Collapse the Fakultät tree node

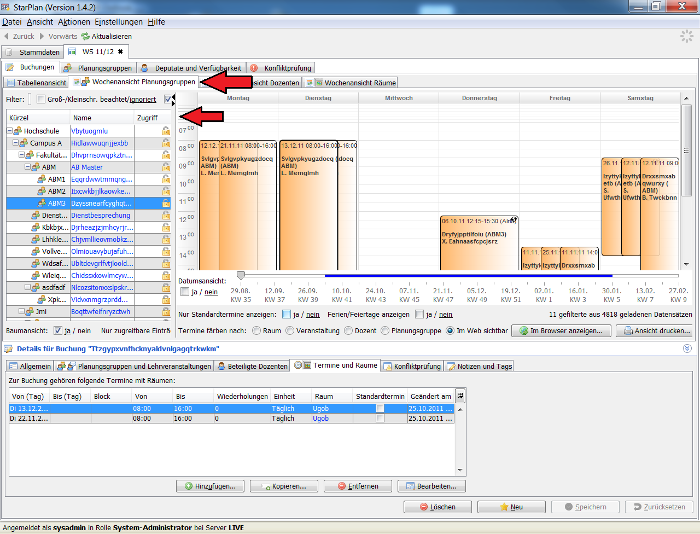coord(21,155)
